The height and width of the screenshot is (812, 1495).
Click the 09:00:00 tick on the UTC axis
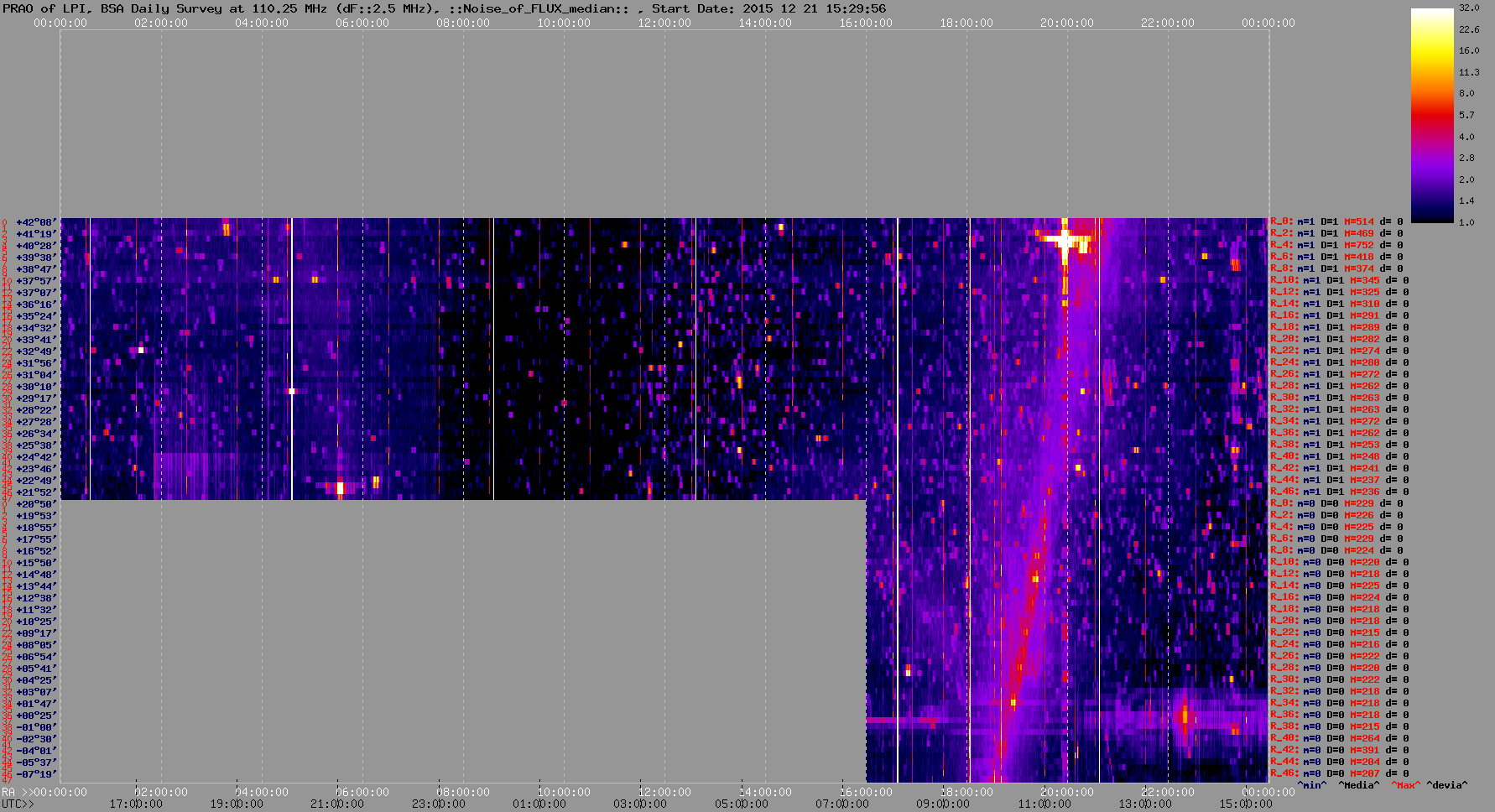coord(941,804)
